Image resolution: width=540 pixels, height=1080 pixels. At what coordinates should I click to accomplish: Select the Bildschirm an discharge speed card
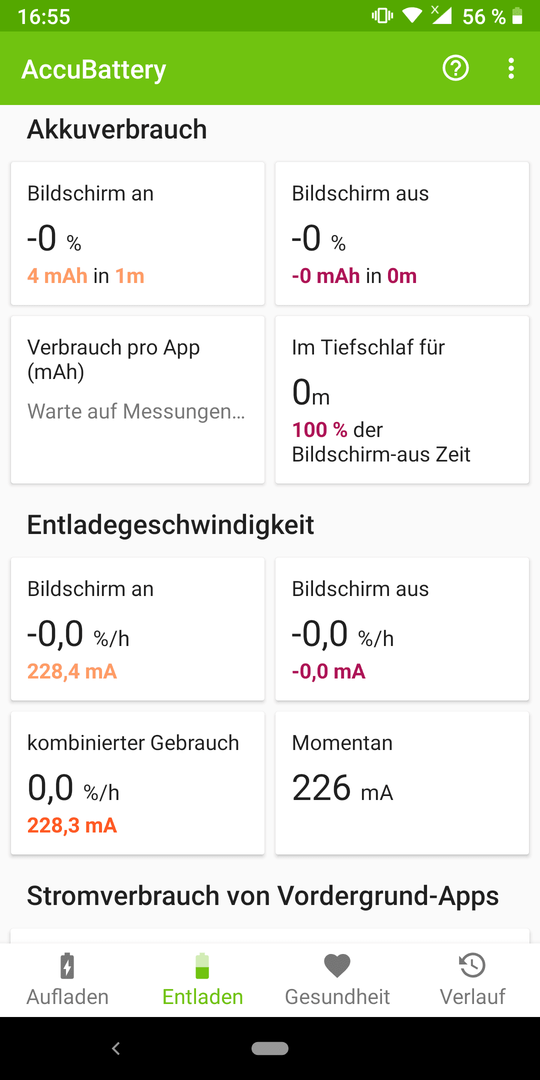coord(138,629)
